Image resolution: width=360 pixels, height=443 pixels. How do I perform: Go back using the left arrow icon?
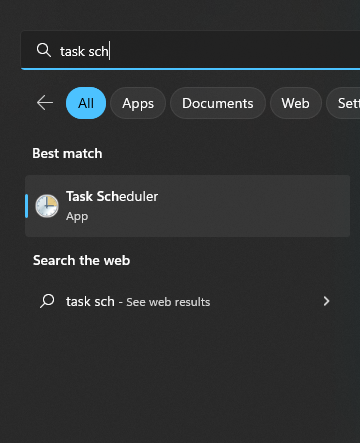[45, 103]
